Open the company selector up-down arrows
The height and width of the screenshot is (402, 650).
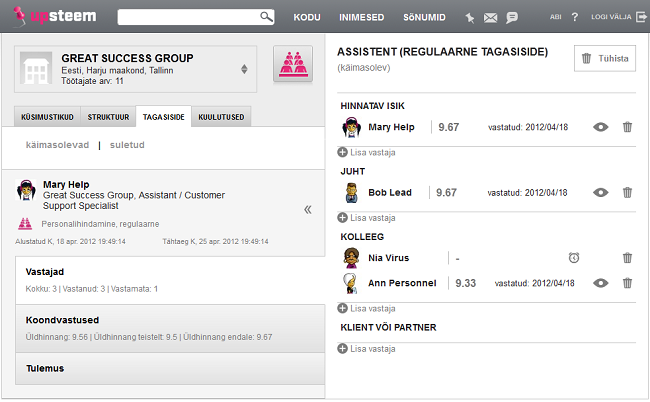tap(244, 69)
